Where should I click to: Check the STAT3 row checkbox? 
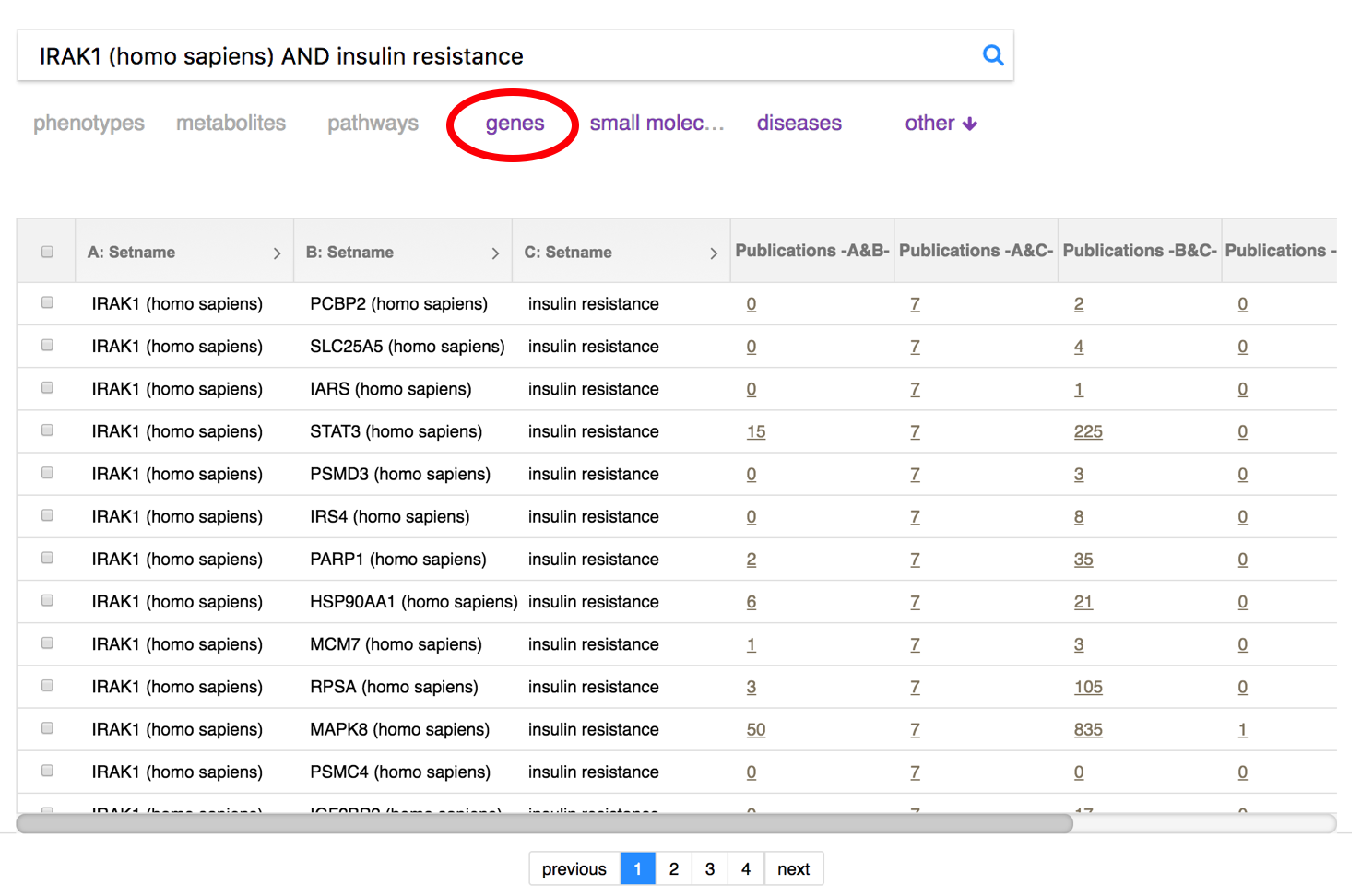tap(47, 430)
